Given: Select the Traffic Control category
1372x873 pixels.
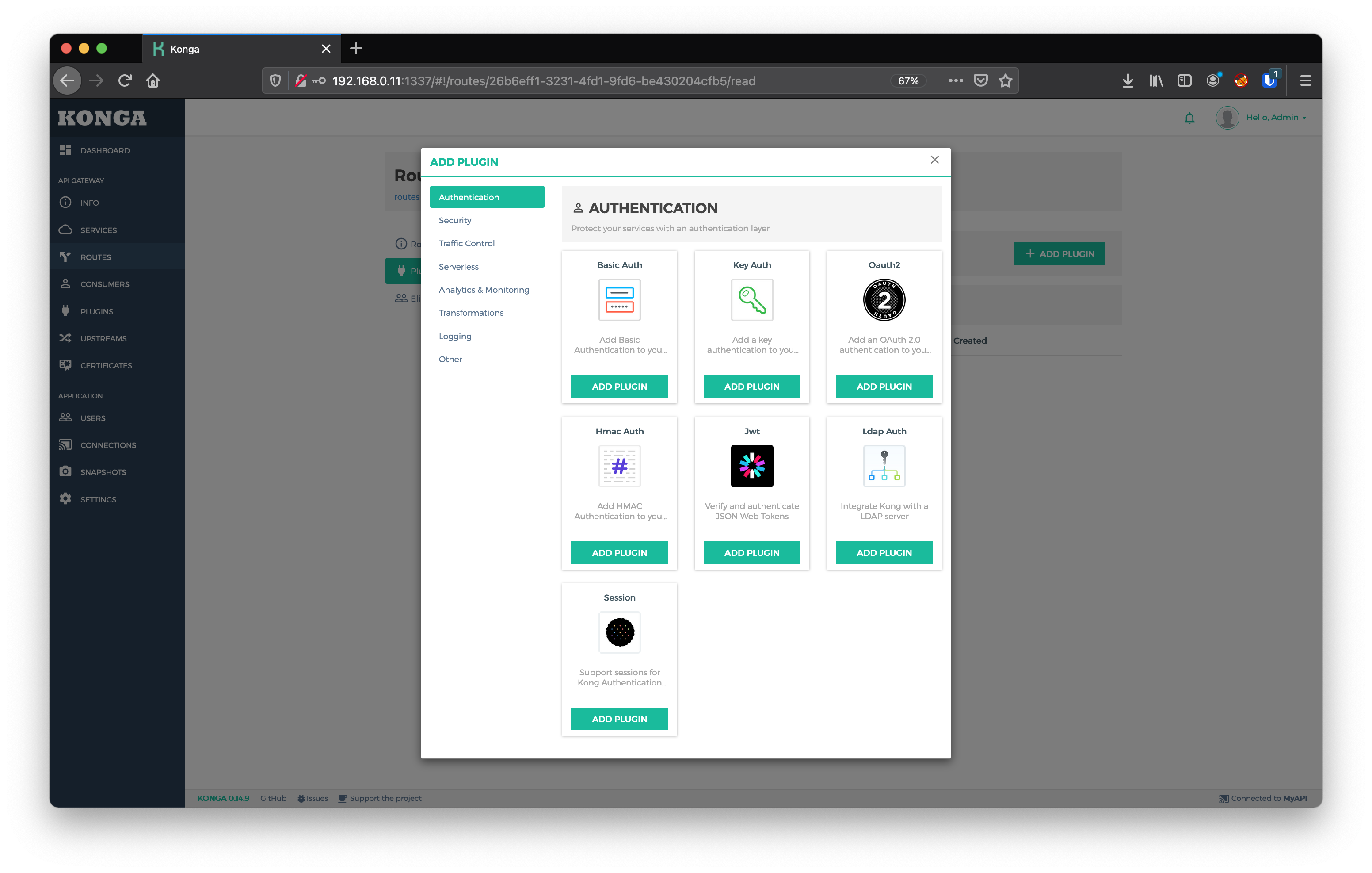Looking at the screenshot, I should tap(466, 244).
